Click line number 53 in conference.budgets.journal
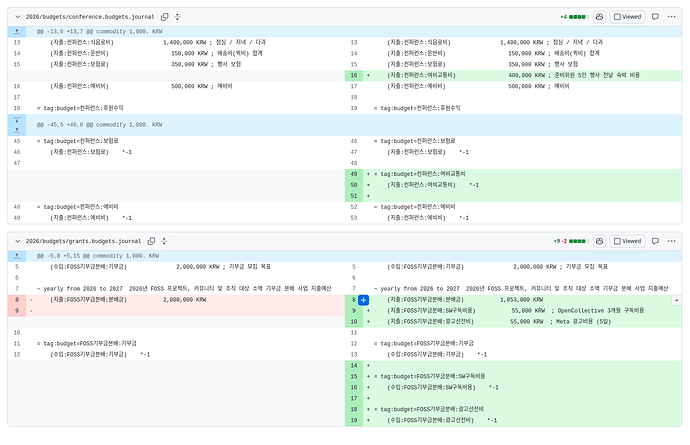690x445 pixels. tap(354, 218)
